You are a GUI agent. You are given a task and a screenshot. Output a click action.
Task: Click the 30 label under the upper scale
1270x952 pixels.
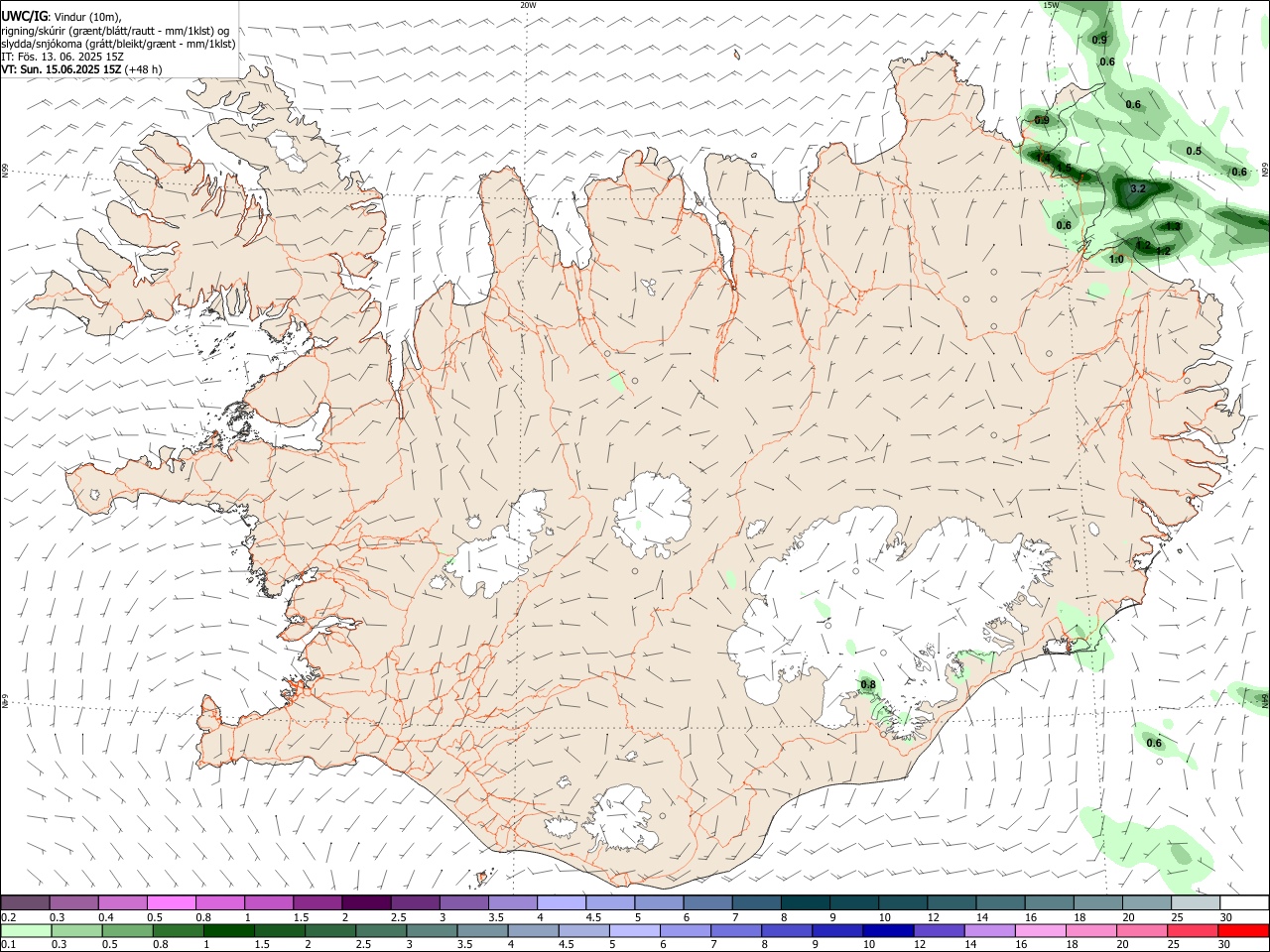pyautogui.click(x=1226, y=917)
